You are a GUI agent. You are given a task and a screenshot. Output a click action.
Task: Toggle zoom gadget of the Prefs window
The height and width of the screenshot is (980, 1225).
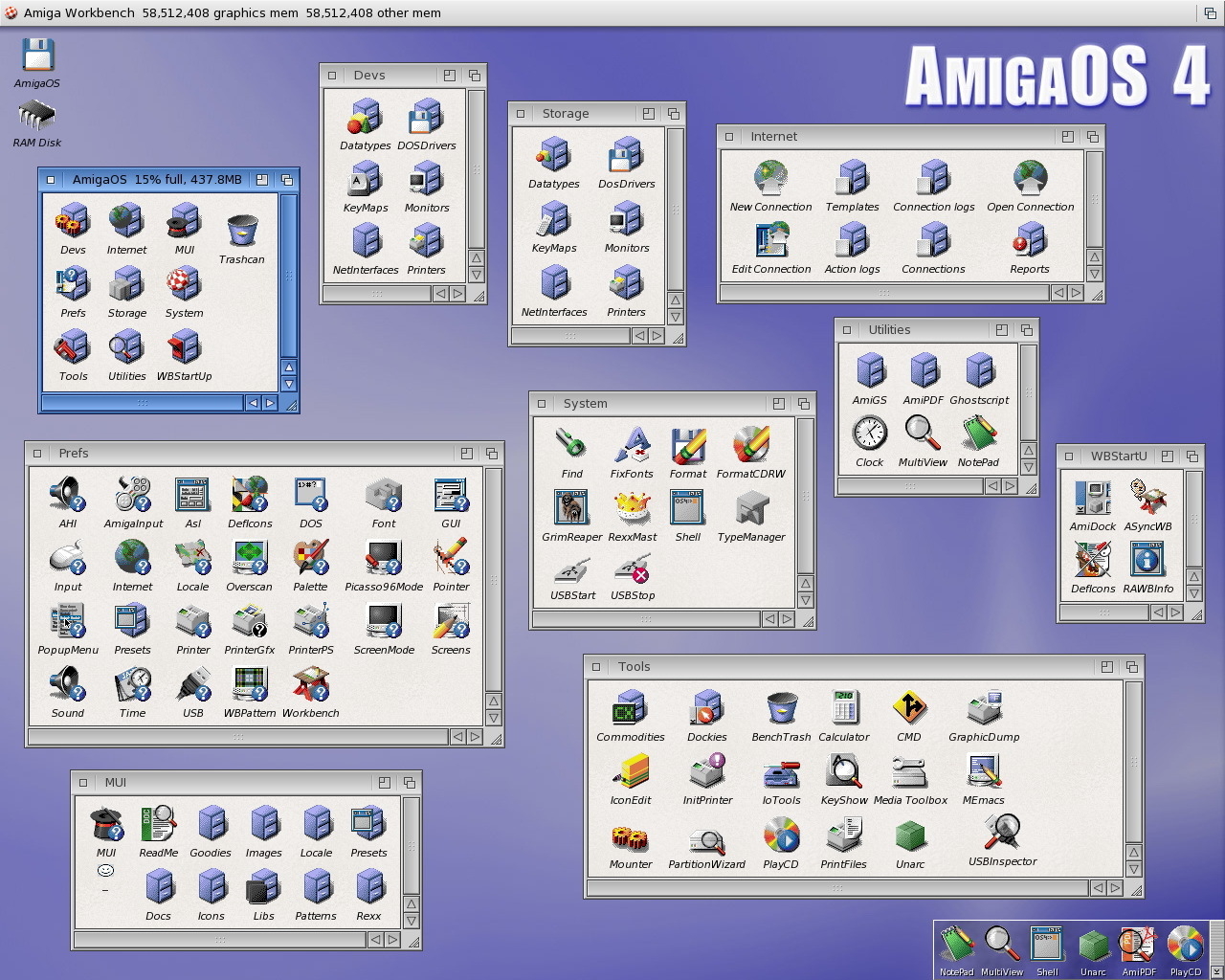(466, 454)
